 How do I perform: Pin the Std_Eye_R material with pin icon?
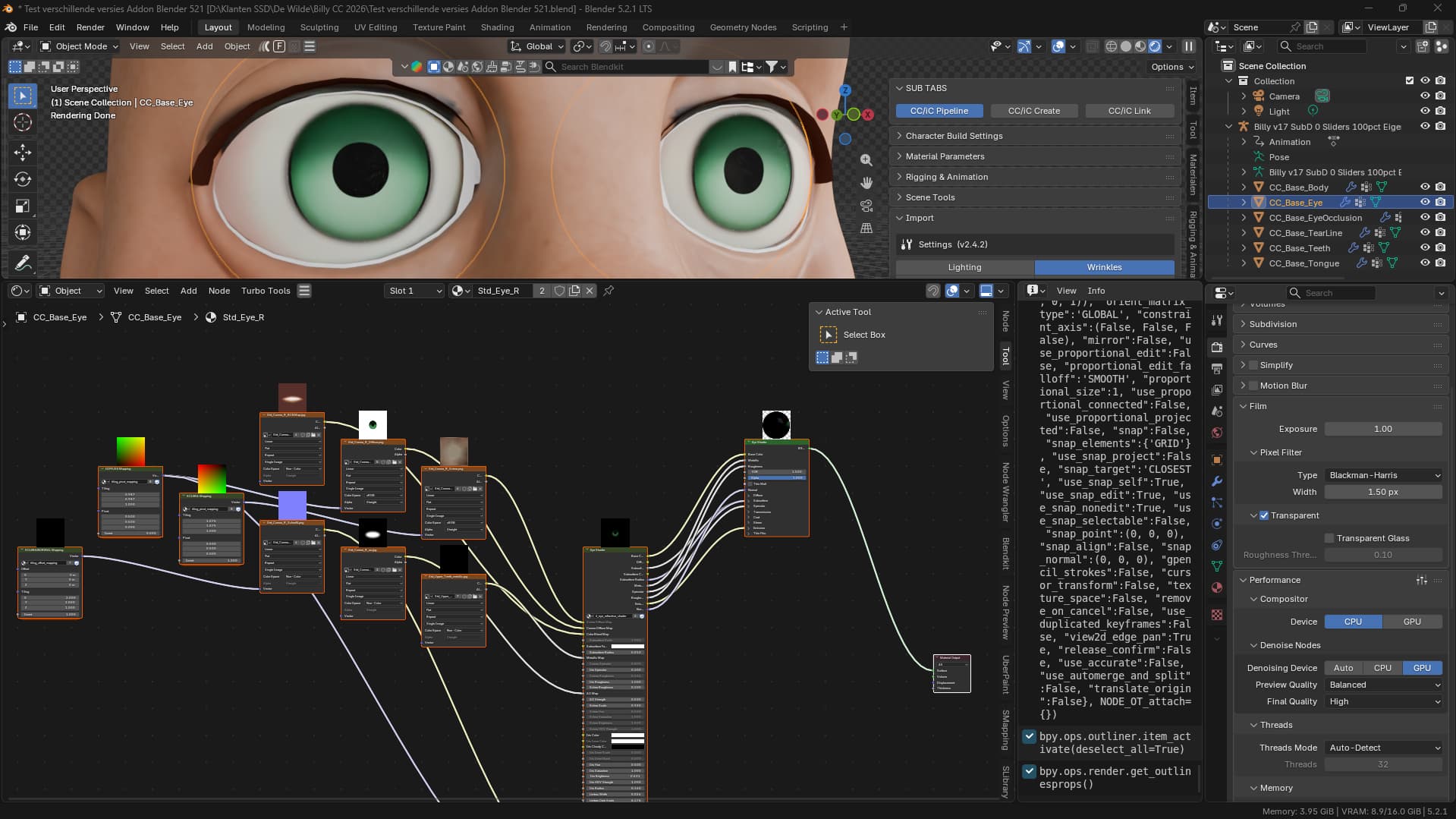tap(609, 291)
